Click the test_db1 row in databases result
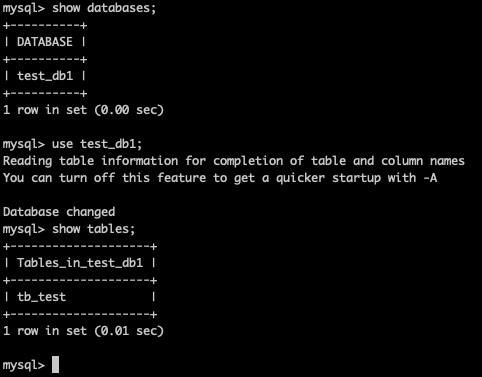Image resolution: width=482 pixels, height=377 pixels. (45, 76)
